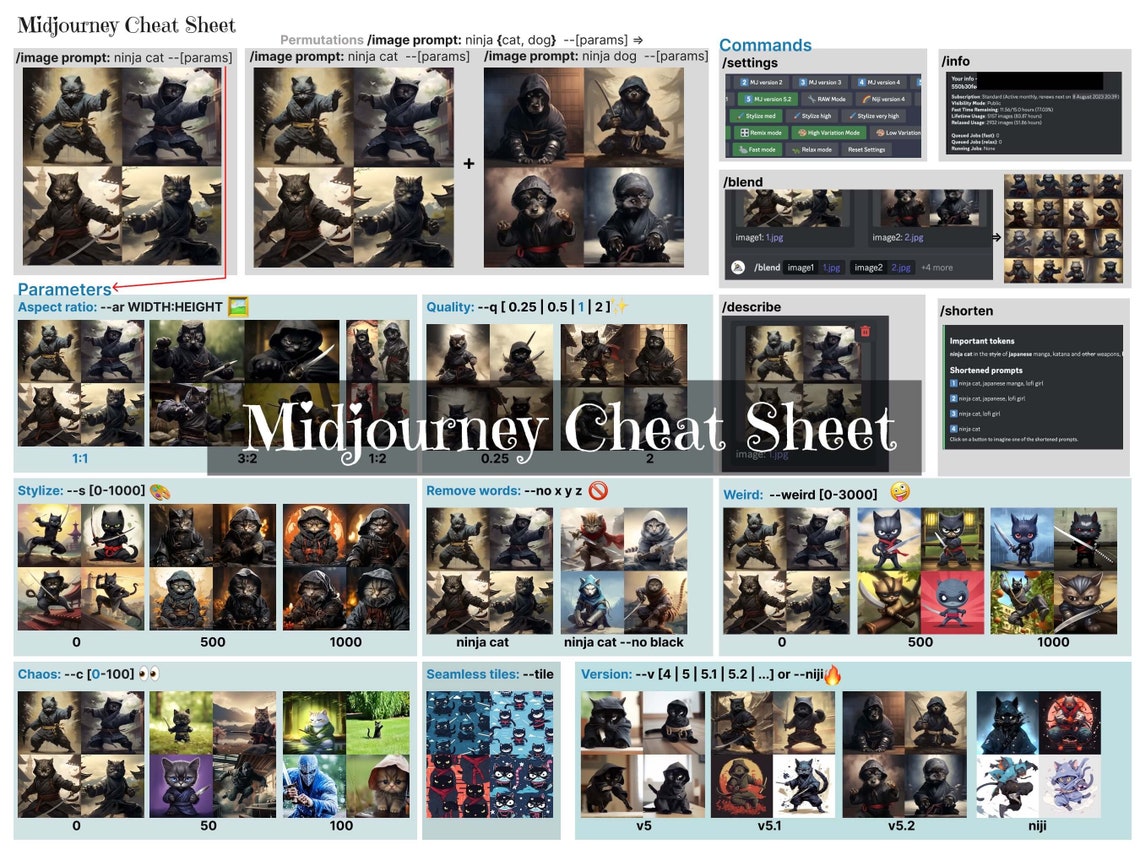This screenshot has width=1140, height=855.
Task: Open the 1.jpg link under image1
Action: pyautogui.click(x=774, y=237)
